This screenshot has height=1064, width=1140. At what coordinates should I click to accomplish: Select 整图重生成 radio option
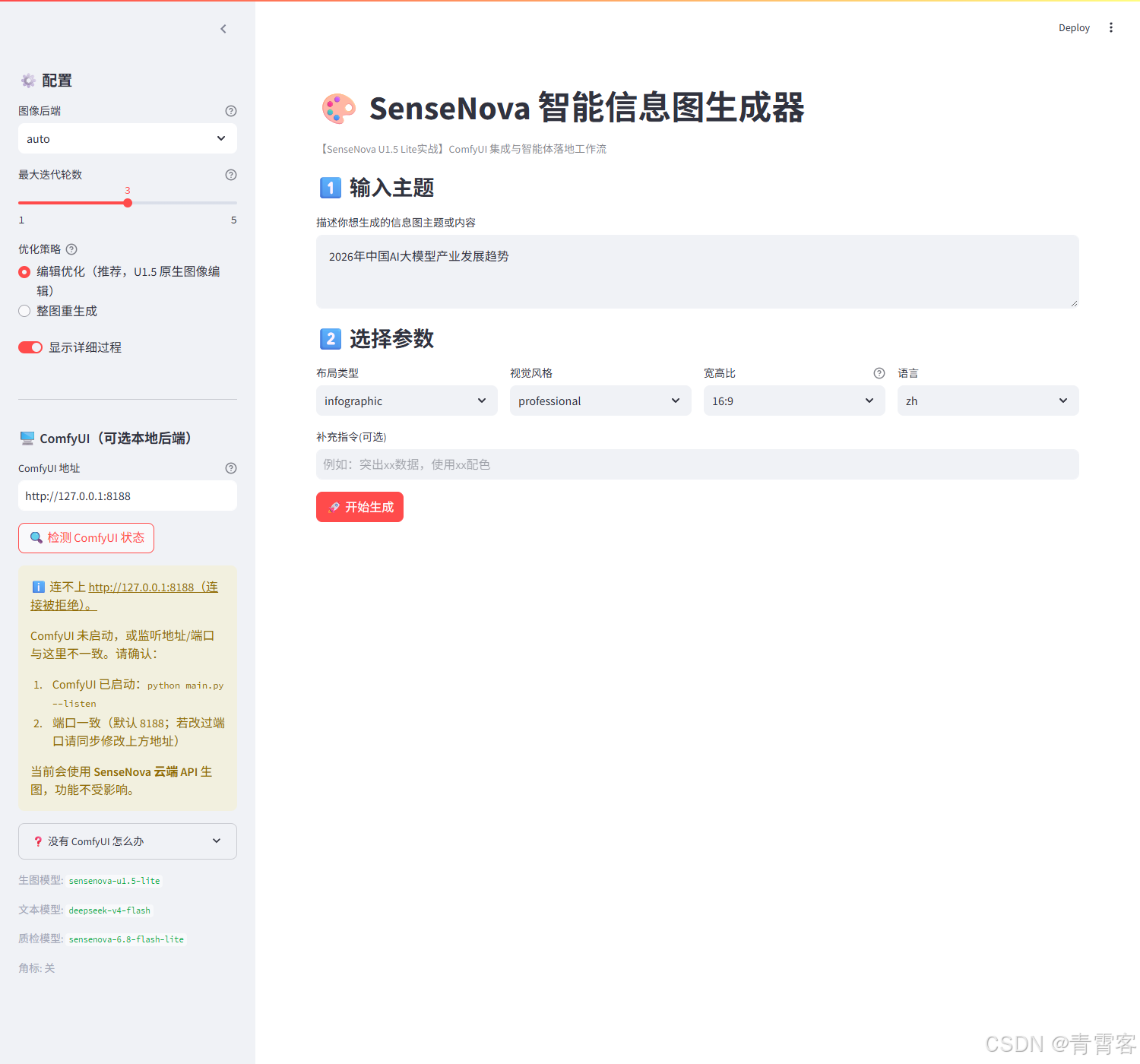tap(24, 311)
